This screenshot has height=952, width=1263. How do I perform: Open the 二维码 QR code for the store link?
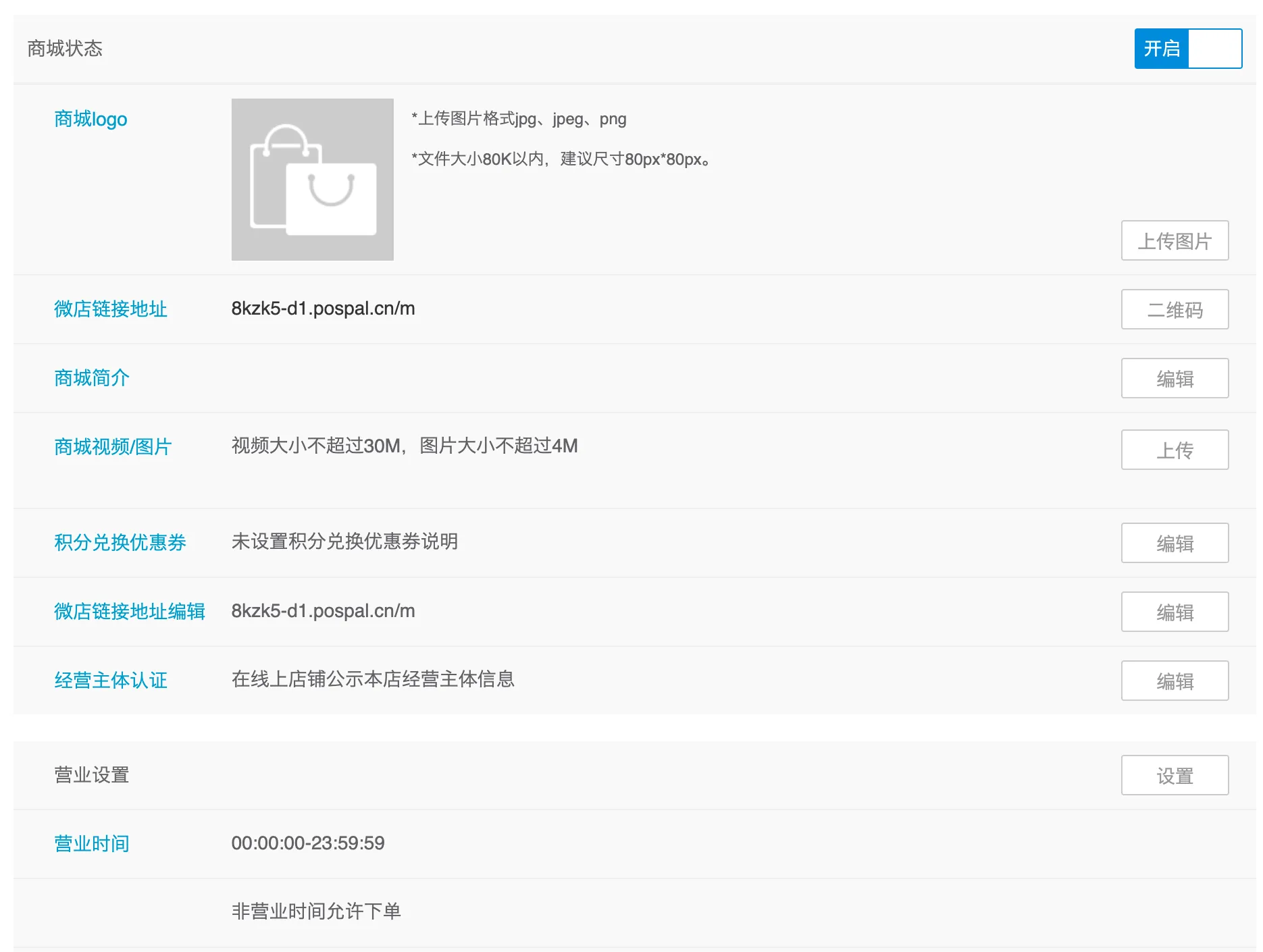[1175, 309]
